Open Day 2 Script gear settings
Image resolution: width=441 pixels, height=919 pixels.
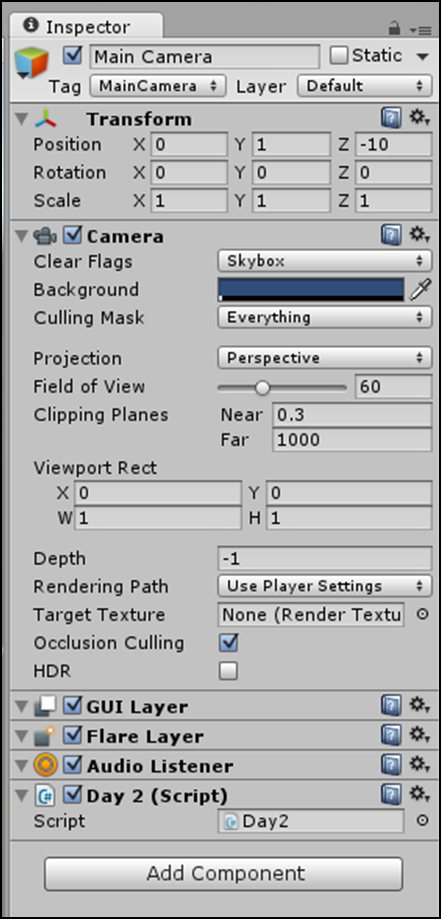point(419,794)
